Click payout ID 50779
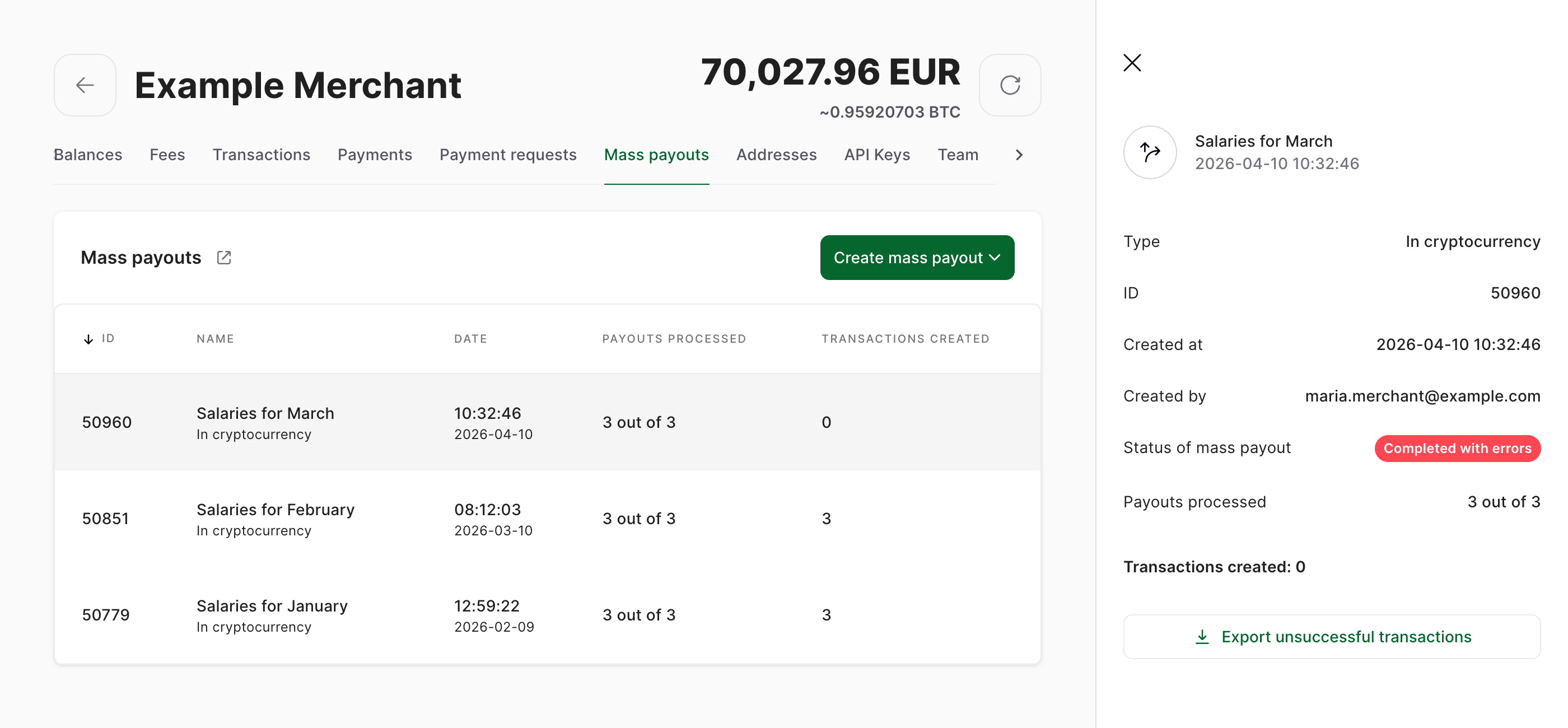The height and width of the screenshot is (728, 1568). coord(106,615)
